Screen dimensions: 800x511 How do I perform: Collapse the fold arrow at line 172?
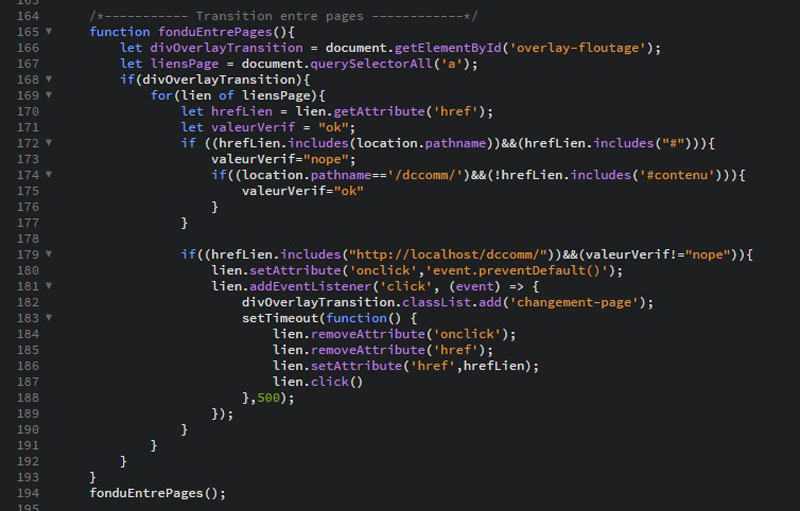[x=49, y=143]
